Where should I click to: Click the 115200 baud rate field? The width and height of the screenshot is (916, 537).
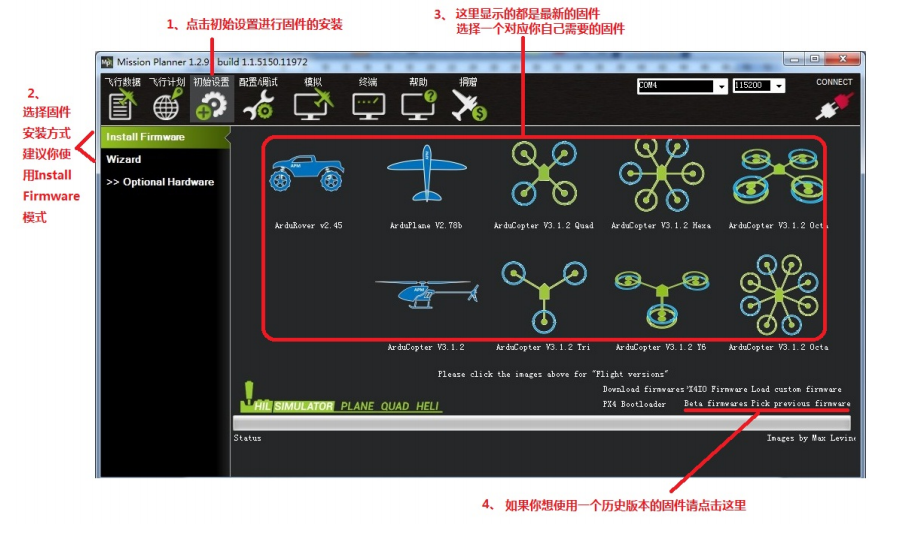(x=753, y=86)
